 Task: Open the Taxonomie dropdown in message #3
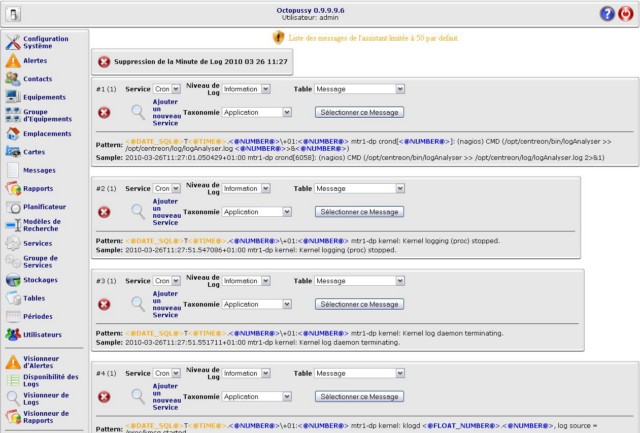(257, 304)
